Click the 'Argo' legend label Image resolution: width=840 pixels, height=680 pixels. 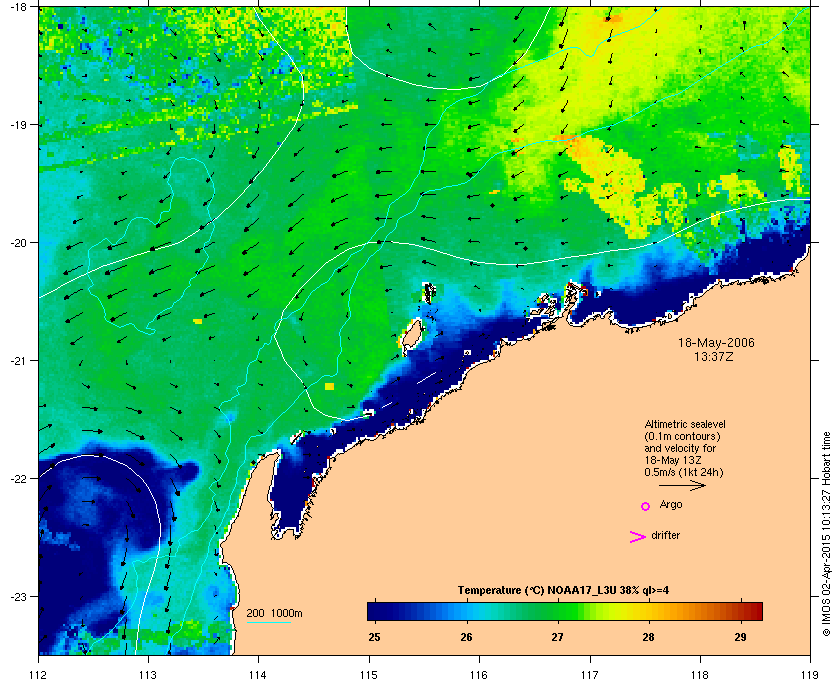pos(671,505)
